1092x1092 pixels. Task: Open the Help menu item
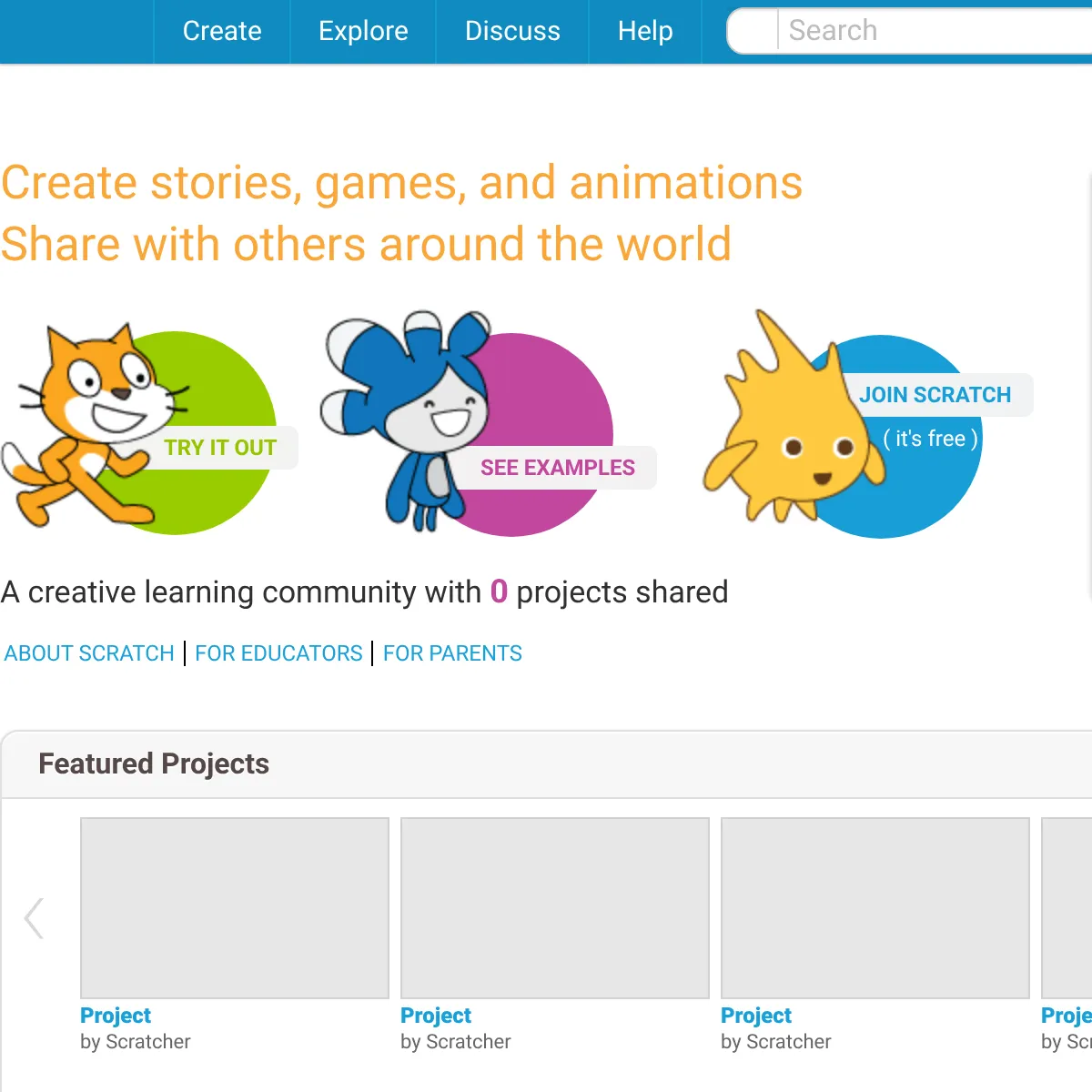(x=645, y=31)
